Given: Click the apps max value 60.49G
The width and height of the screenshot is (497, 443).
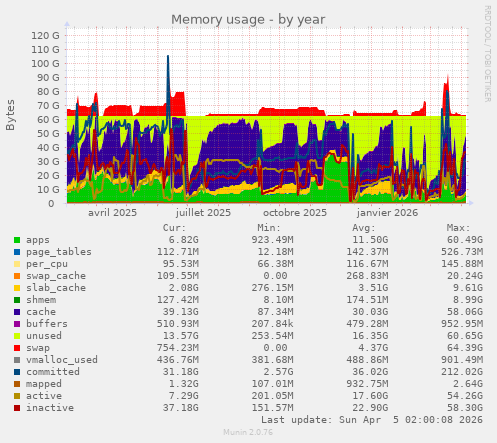Looking at the screenshot, I should point(465,240).
